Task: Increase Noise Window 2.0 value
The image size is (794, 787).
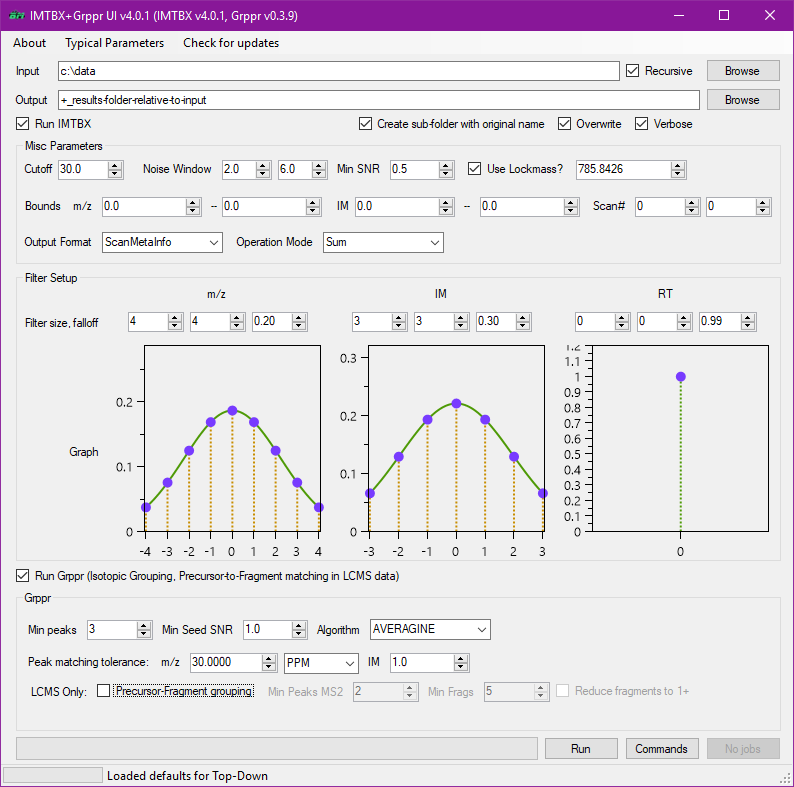Action: (263, 165)
